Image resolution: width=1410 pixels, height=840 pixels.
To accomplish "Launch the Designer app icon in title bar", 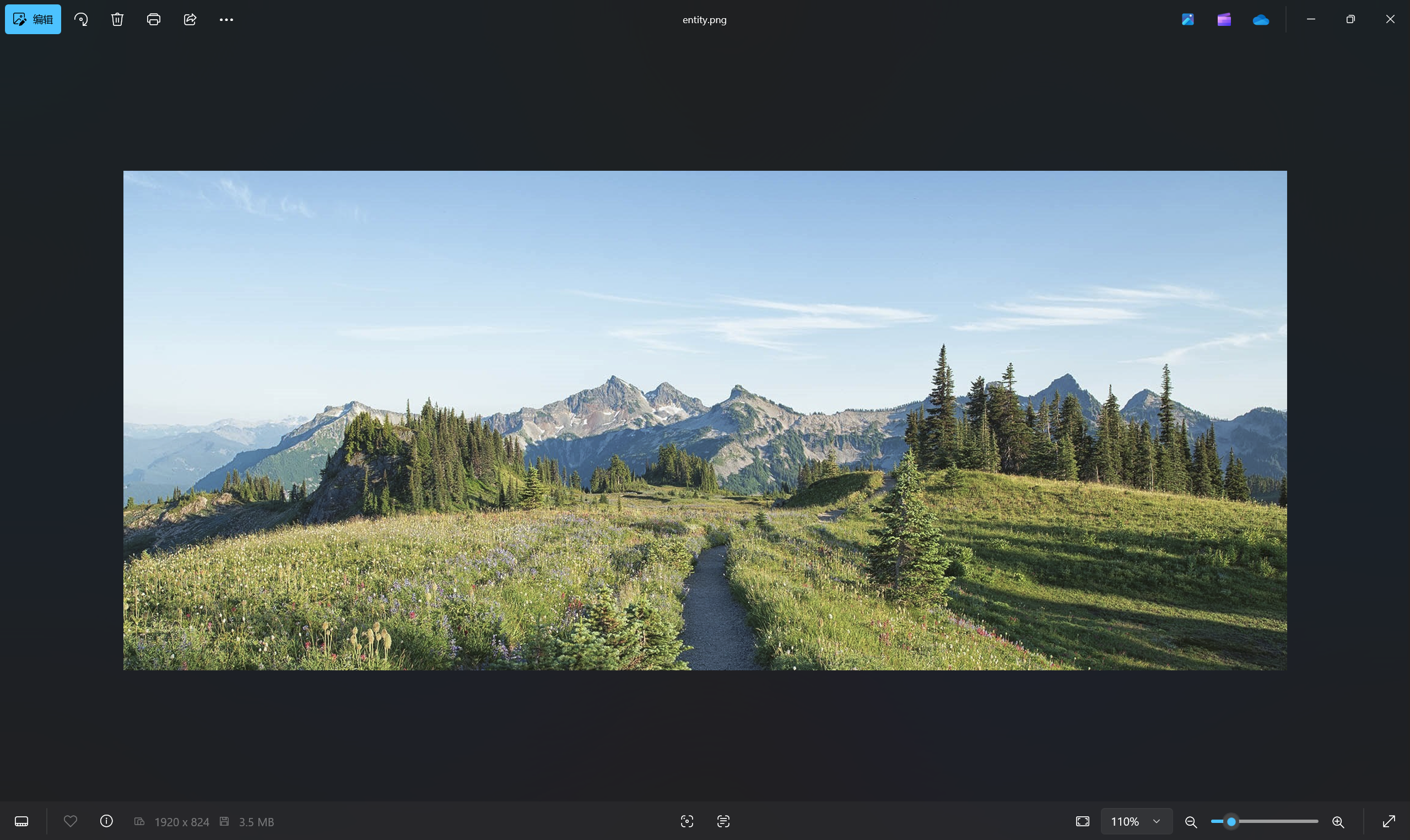I will [x=1188, y=19].
